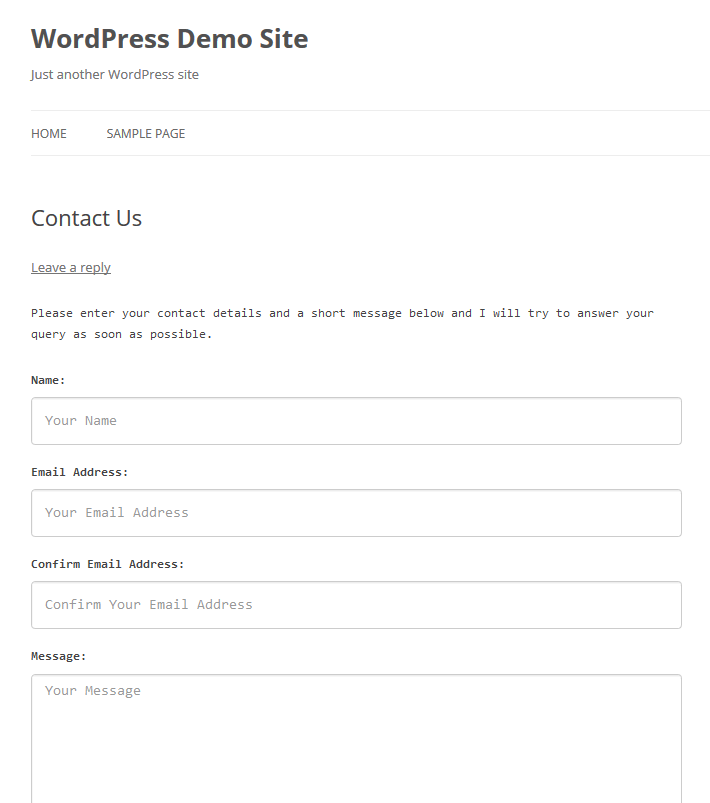Click the Just another WordPress site tagline
This screenshot has width=710, height=803.
[115, 74]
